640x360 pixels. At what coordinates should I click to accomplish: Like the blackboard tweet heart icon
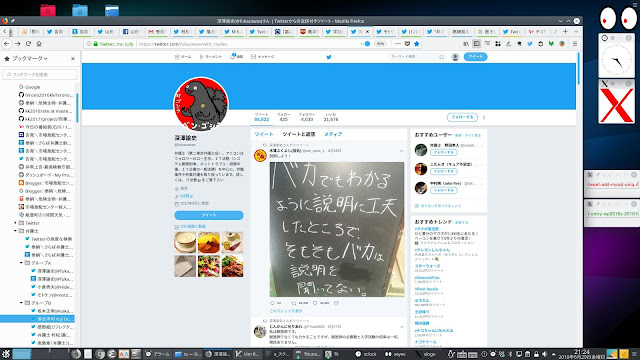315,303
